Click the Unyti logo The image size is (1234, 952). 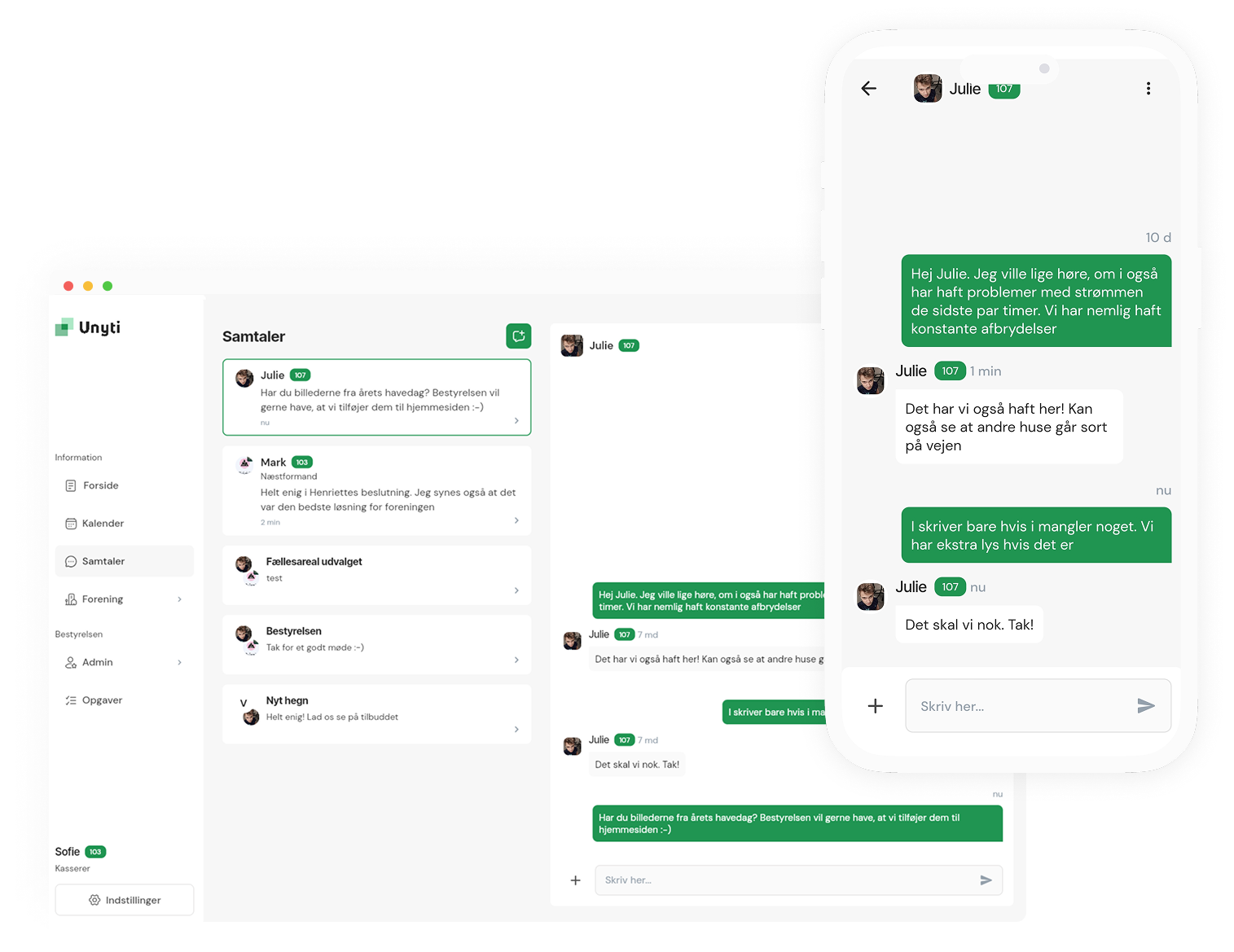click(88, 327)
